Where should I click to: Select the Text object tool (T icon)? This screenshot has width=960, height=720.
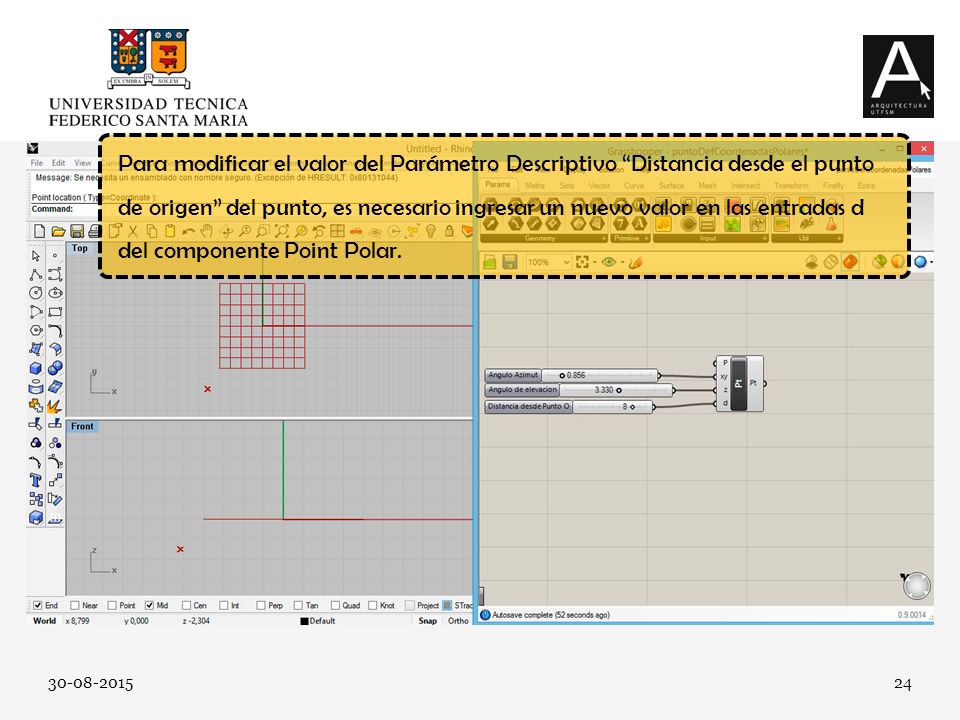point(36,481)
